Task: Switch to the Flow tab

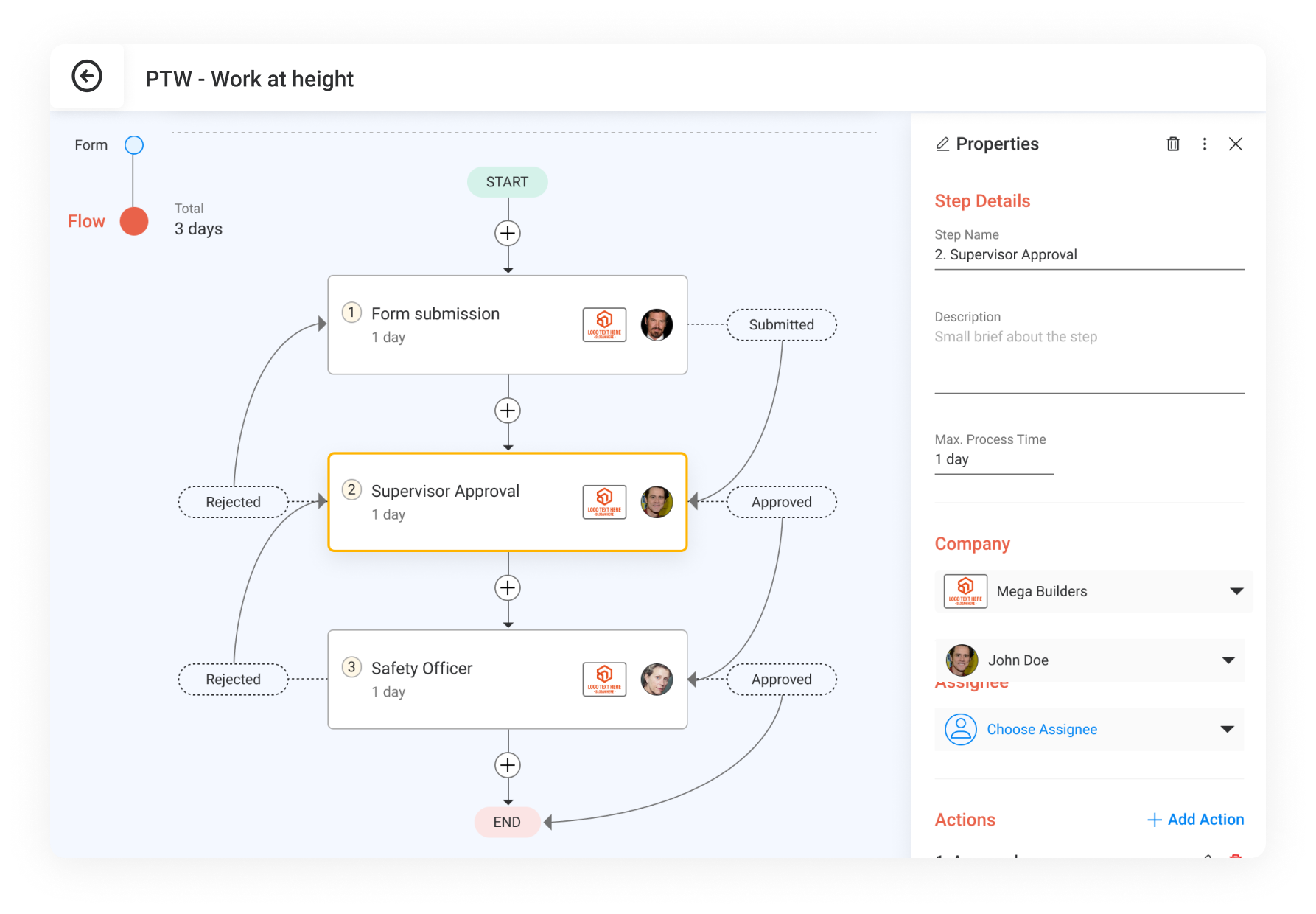Action: point(86,220)
